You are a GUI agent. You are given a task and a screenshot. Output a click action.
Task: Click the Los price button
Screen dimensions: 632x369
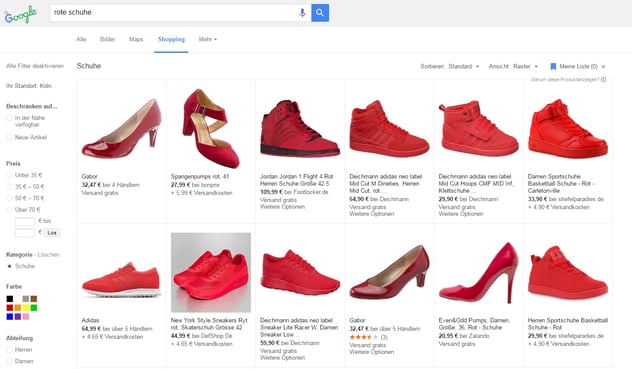(x=52, y=233)
